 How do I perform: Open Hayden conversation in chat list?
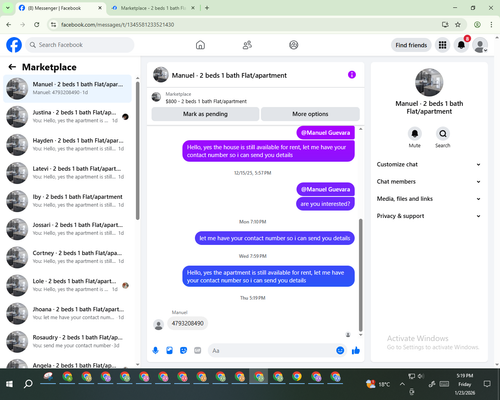67,145
